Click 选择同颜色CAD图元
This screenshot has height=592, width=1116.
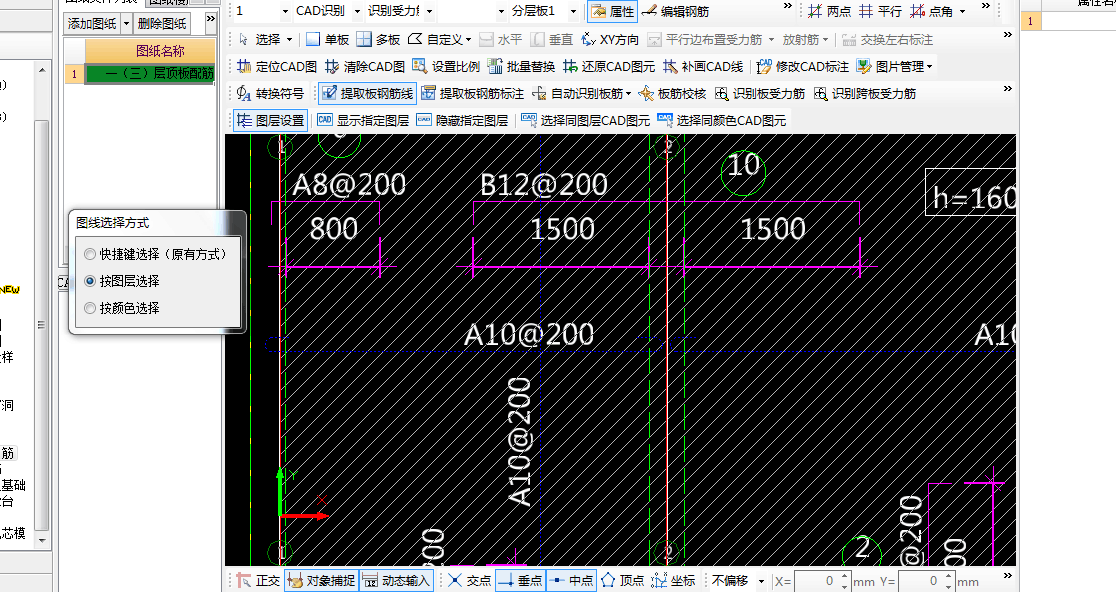click(722, 120)
